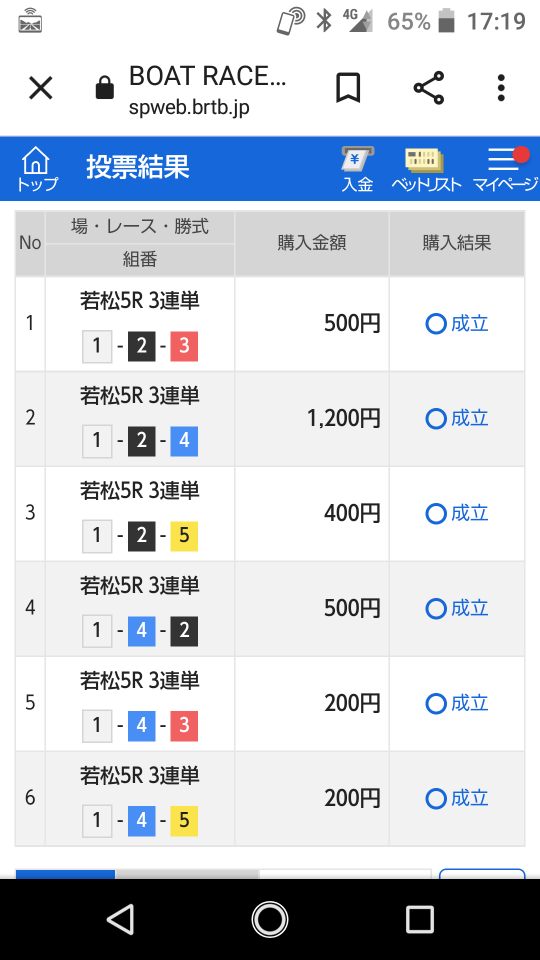This screenshot has width=540, height=960.
Task: Tap the BOAT RACE page title
Action: click(x=208, y=77)
